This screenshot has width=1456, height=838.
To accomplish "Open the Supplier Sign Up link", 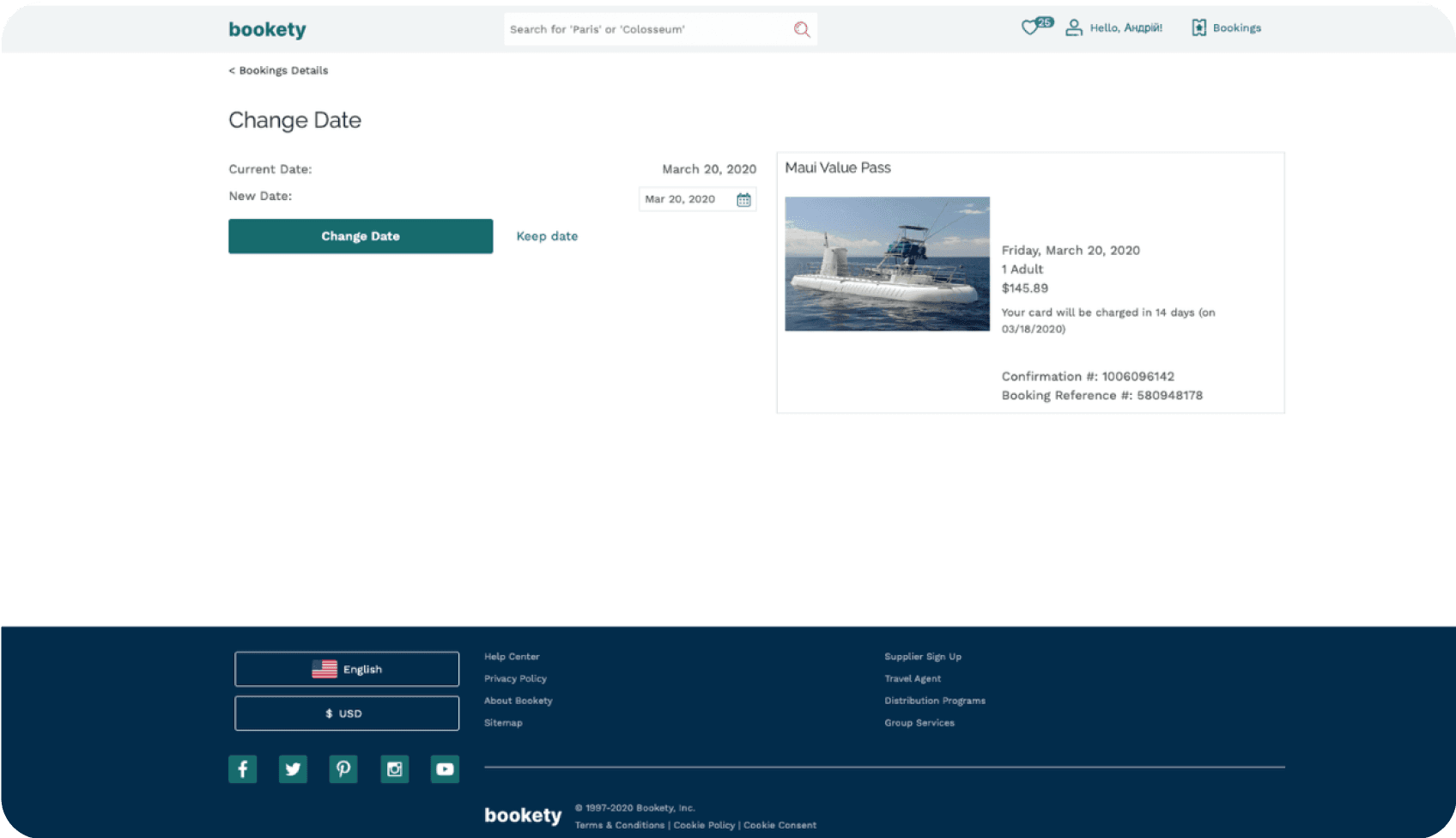I will (x=923, y=657).
